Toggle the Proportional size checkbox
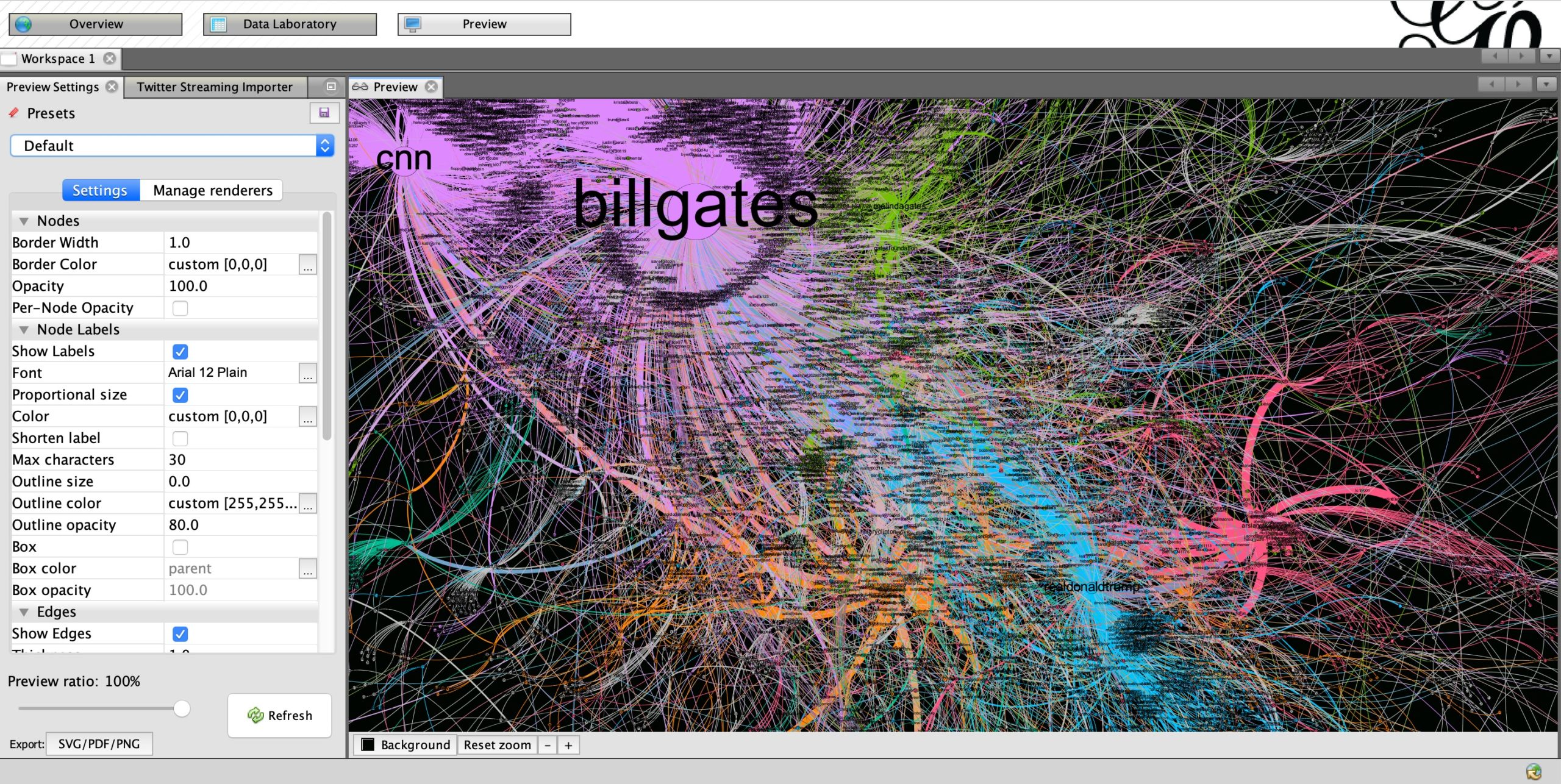This screenshot has width=1561, height=784. [x=180, y=395]
